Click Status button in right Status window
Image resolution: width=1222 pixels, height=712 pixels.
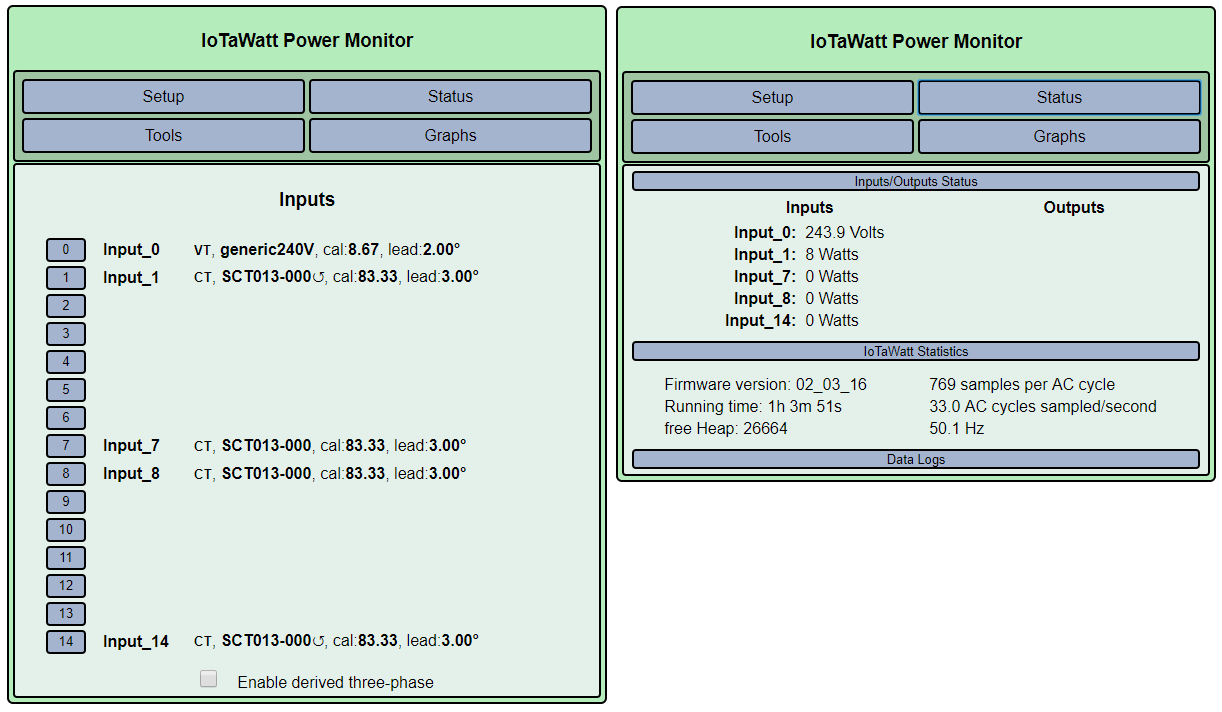[x=1059, y=97]
